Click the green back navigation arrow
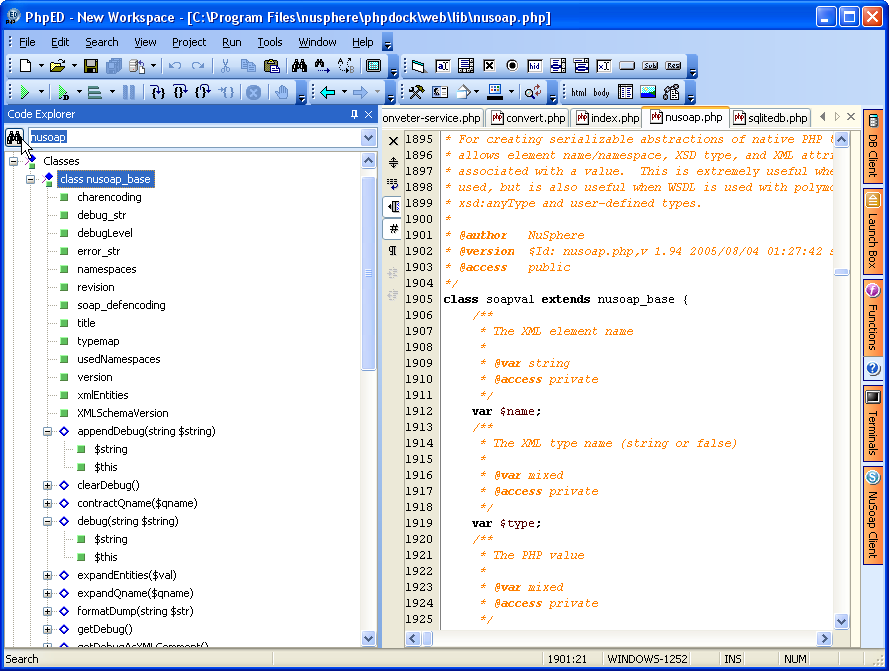Screen dimensions: 889x671 tap(327, 92)
